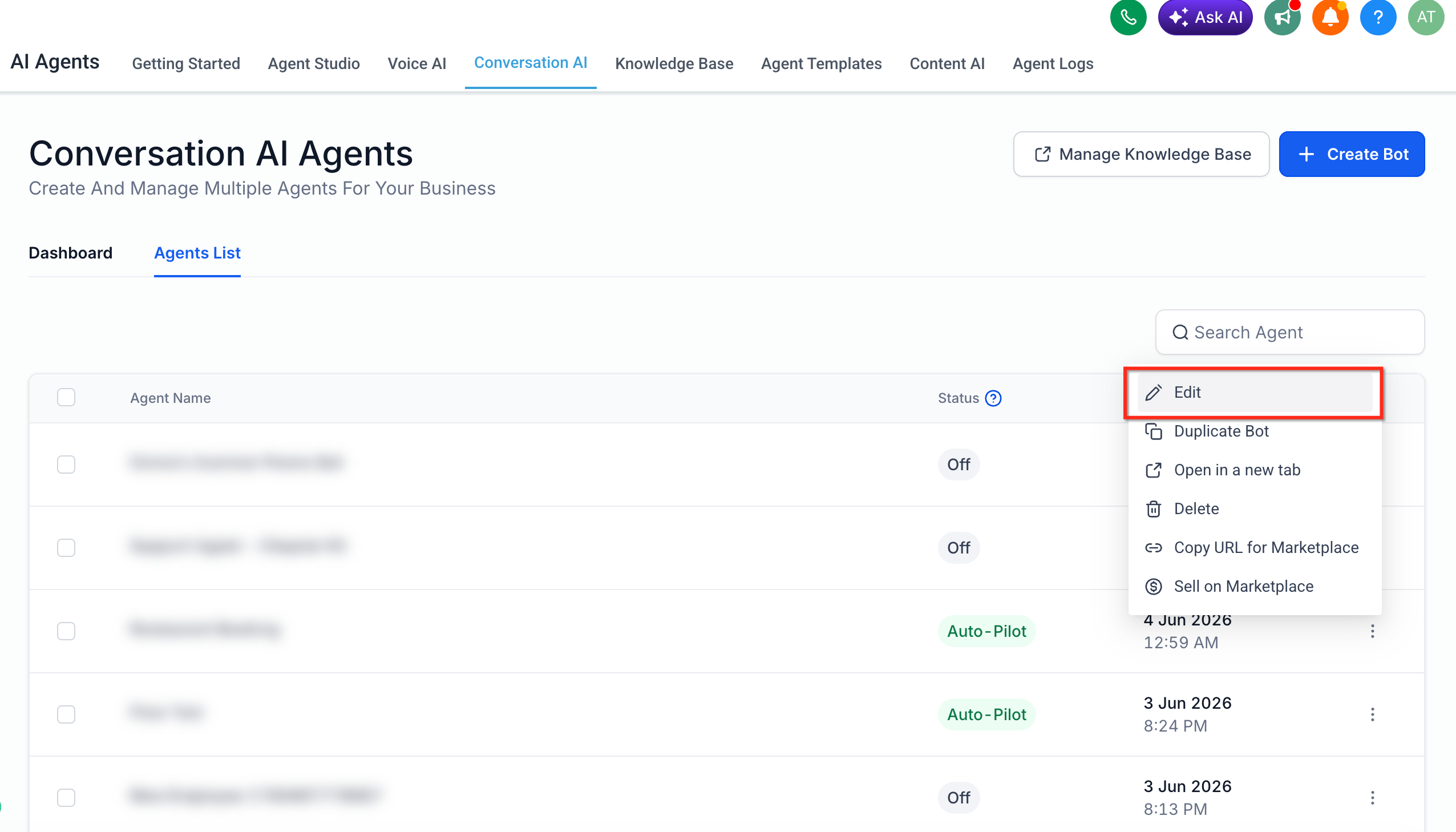1456x832 pixels.
Task: Choose Duplicate Bot from the context menu
Action: [1255, 431]
